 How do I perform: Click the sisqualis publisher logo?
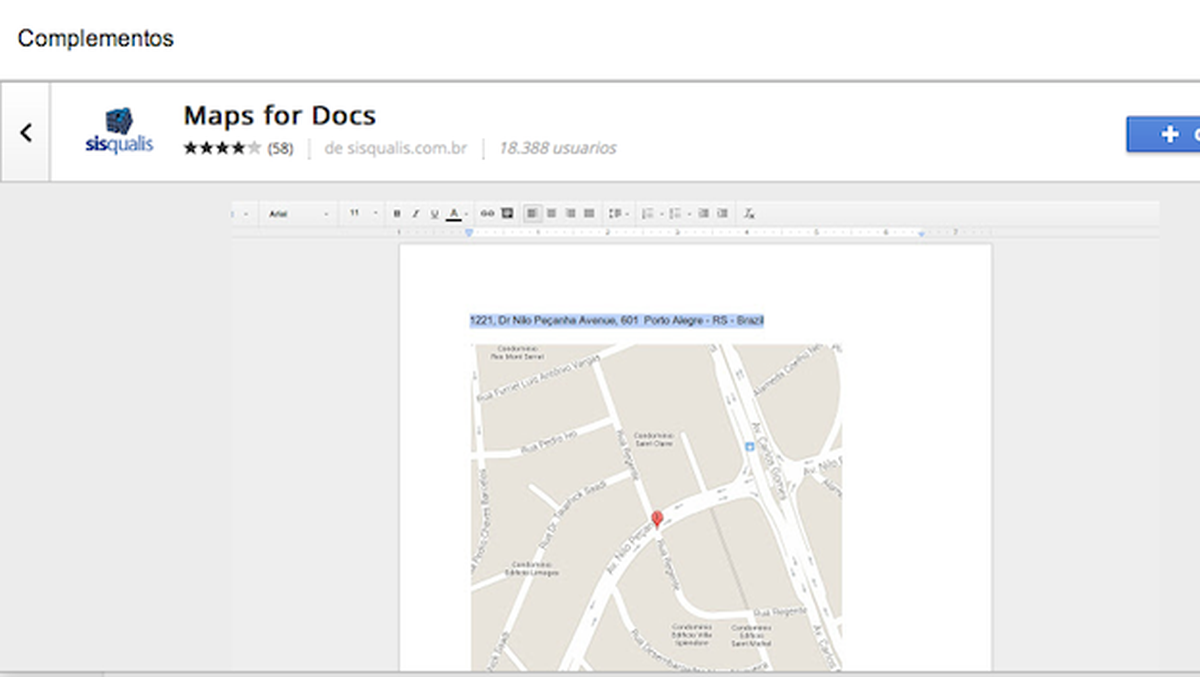click(118, 130)
